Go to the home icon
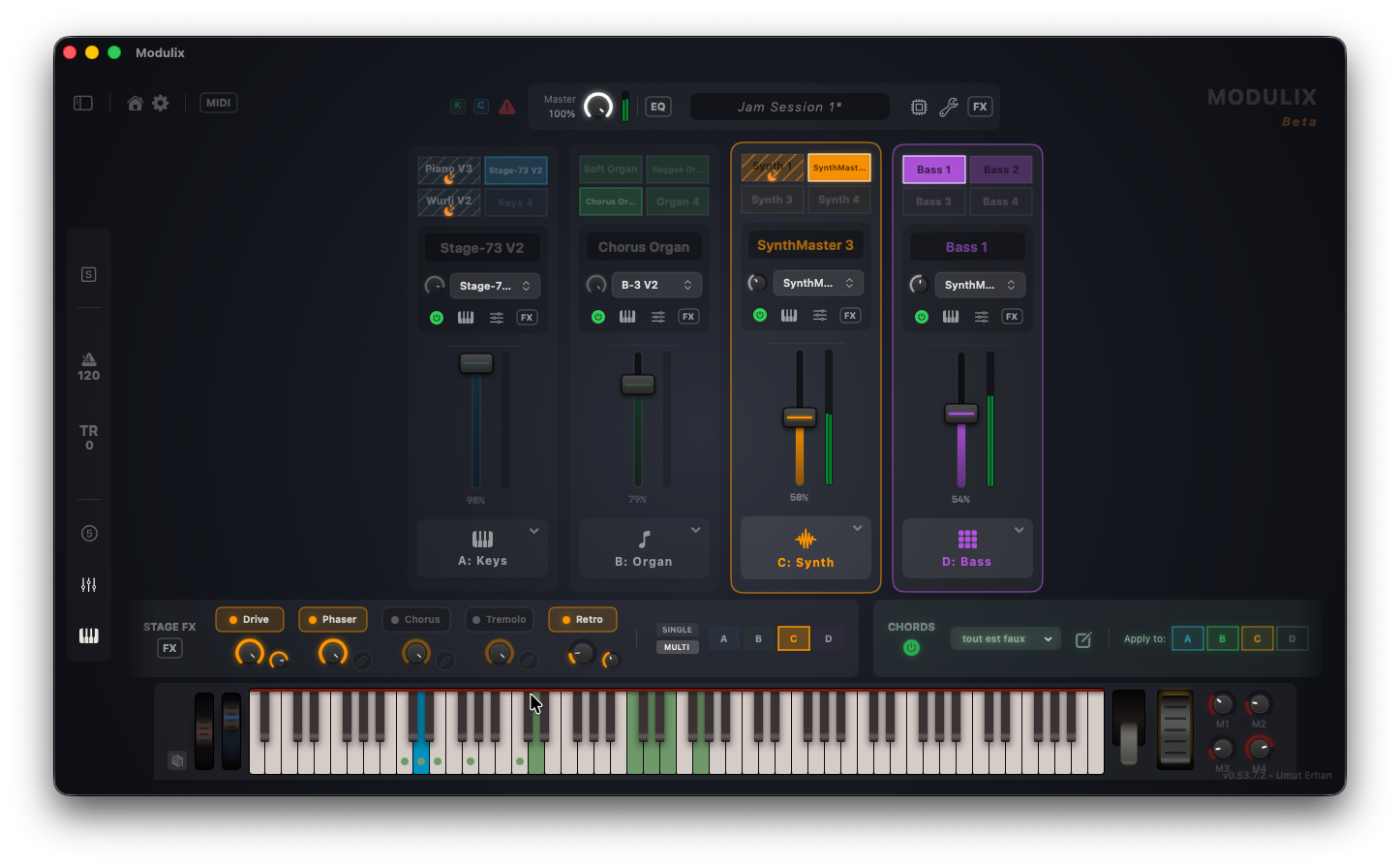The image size is (1400, 867). [x=135, y=103]
